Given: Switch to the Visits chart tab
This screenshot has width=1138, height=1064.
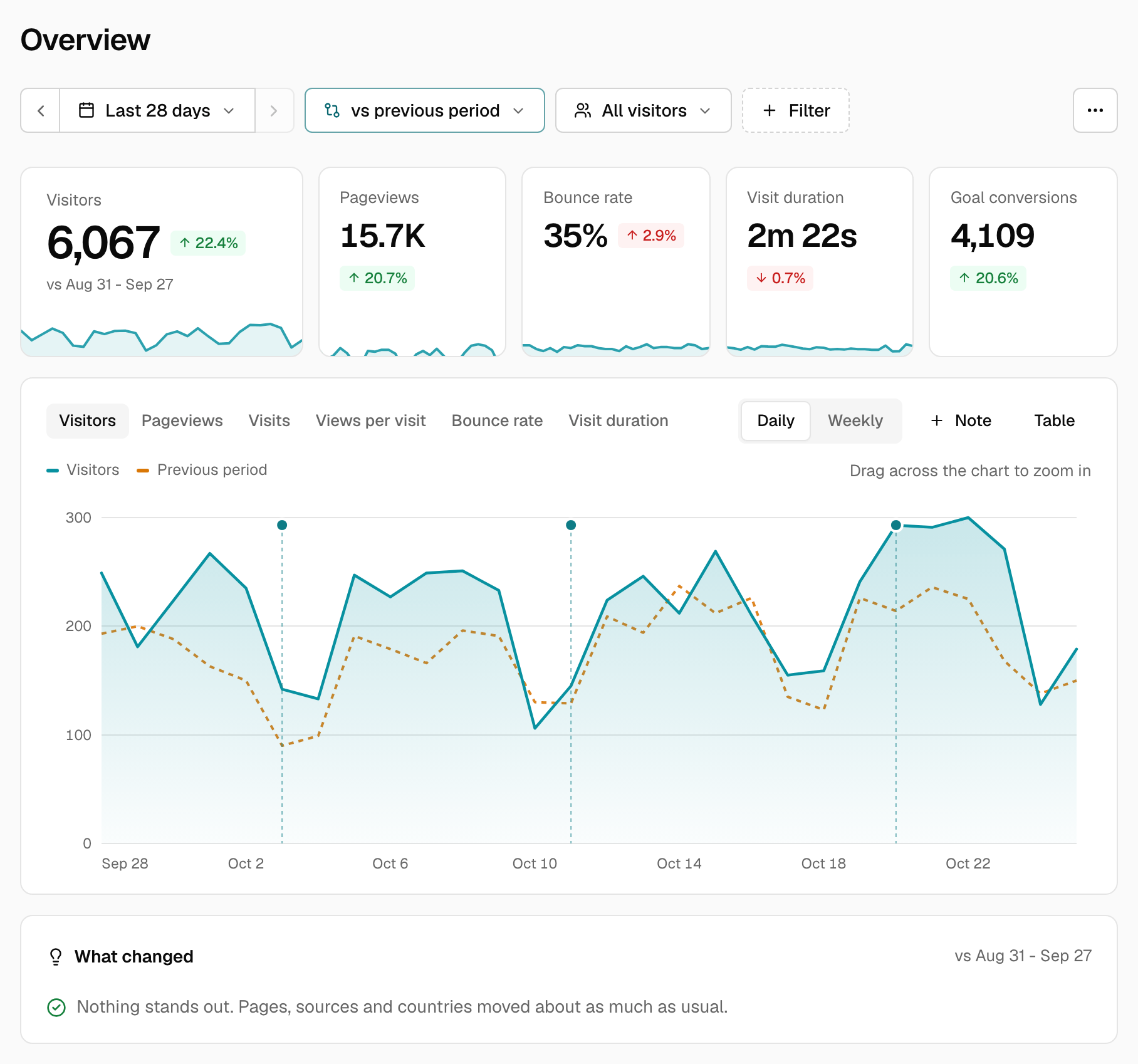Looking at the screenshot, I should [x=269, y=420].
